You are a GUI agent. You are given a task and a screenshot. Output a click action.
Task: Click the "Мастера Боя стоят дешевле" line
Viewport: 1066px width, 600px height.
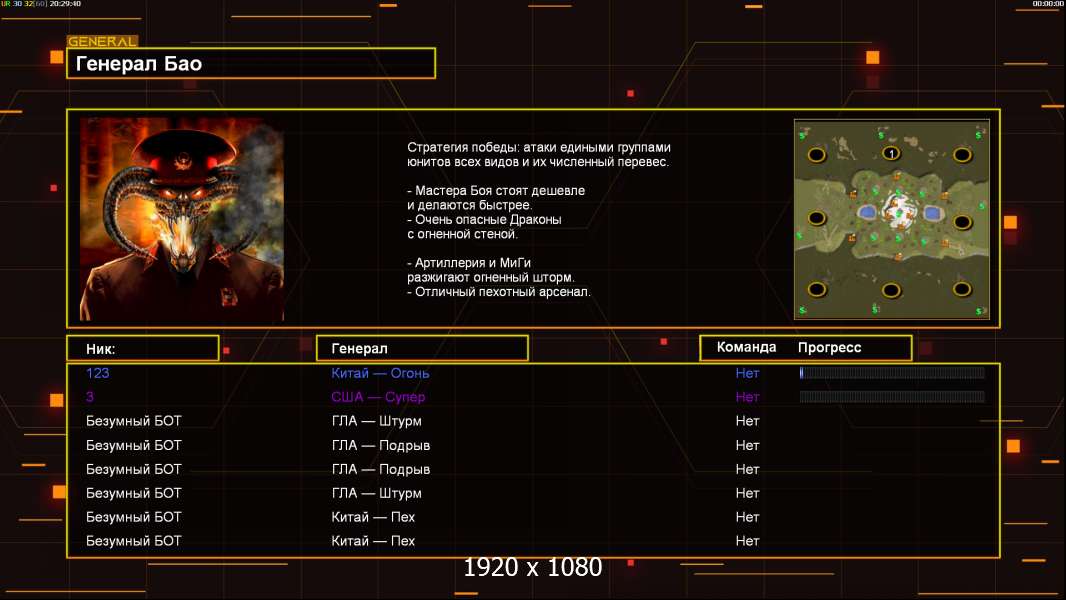(x=496, y=190)
